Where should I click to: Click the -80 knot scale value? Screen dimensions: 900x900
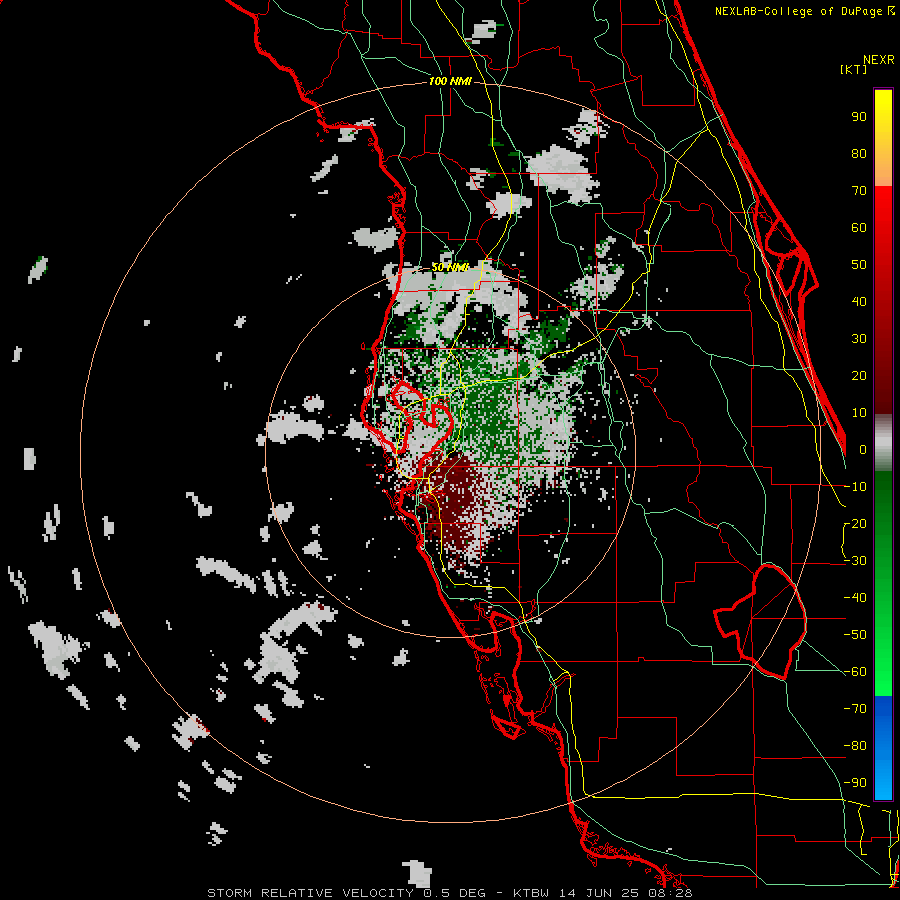point(855,746)
